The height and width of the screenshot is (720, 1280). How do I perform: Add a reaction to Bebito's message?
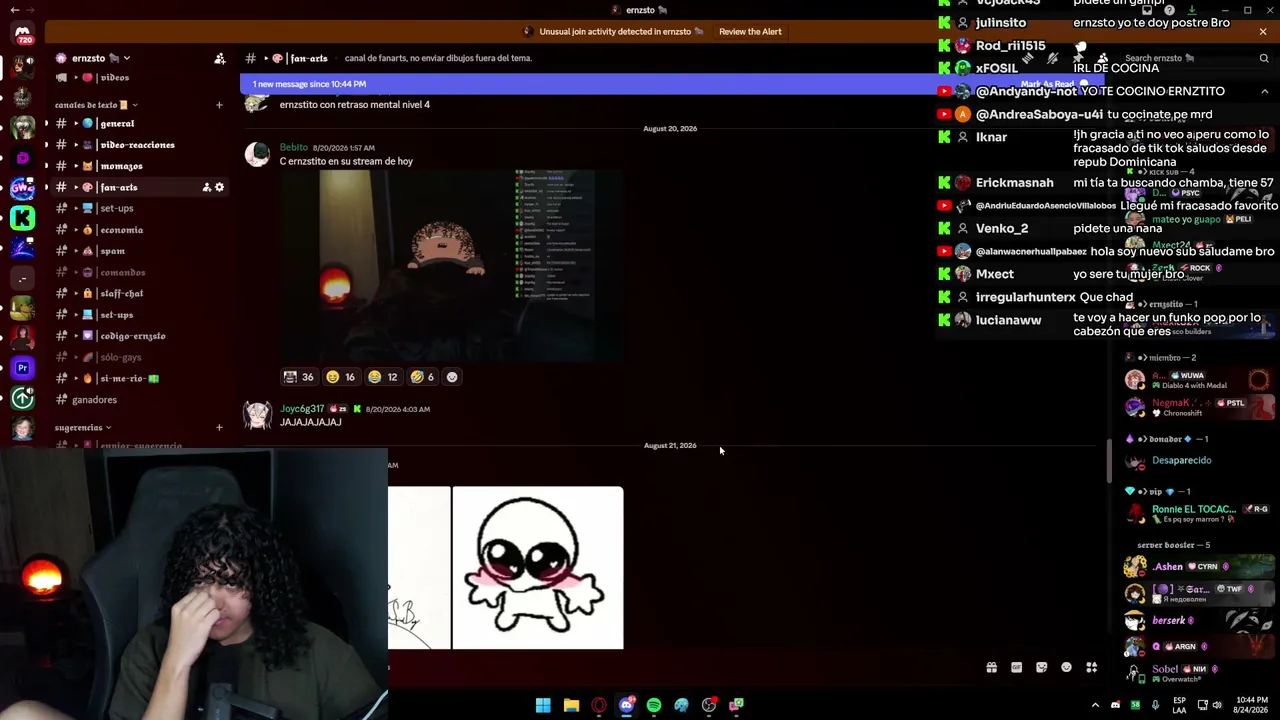coord(452,377)
